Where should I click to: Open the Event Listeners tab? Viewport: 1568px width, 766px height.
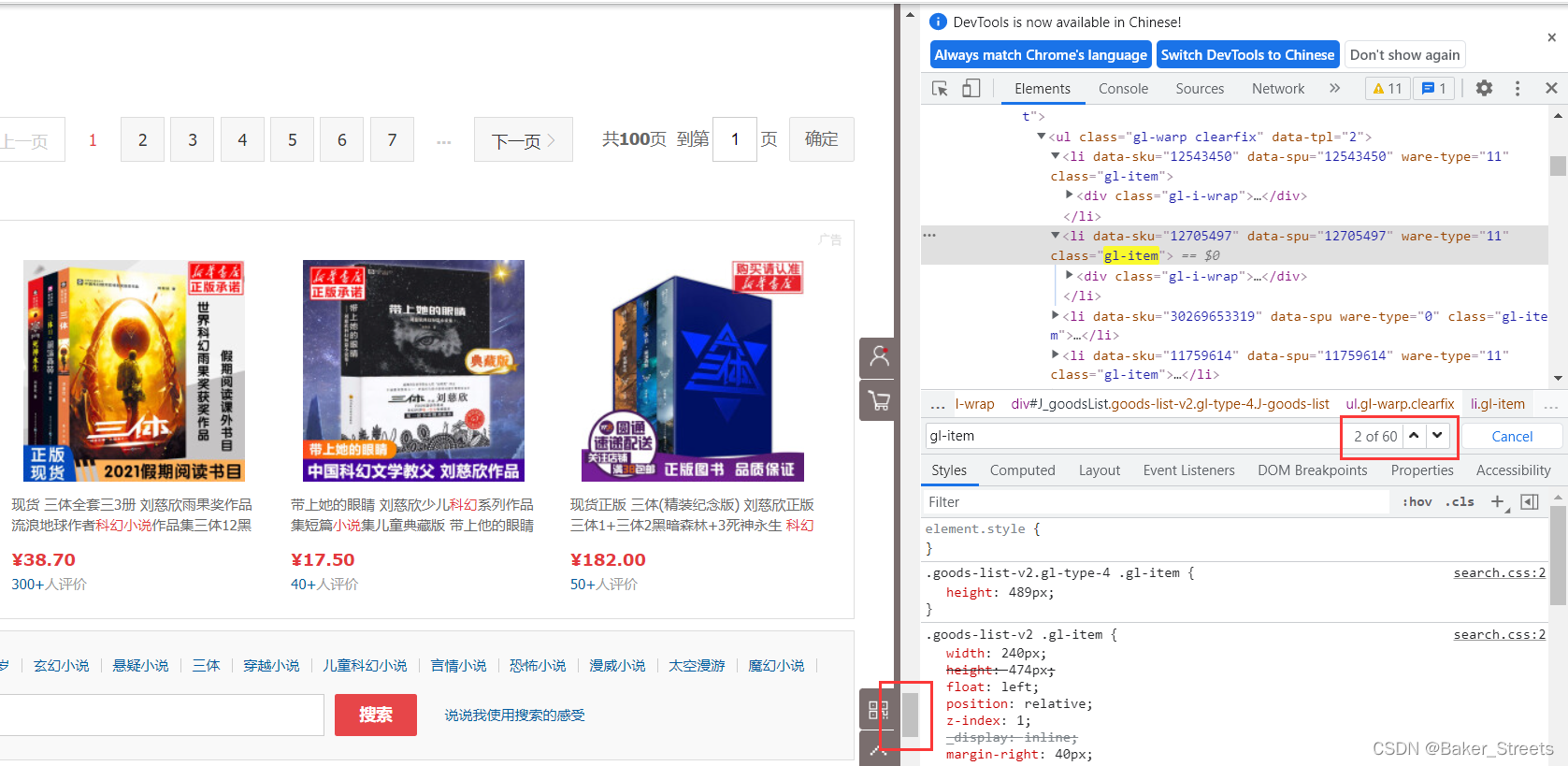coord(1188,470)
